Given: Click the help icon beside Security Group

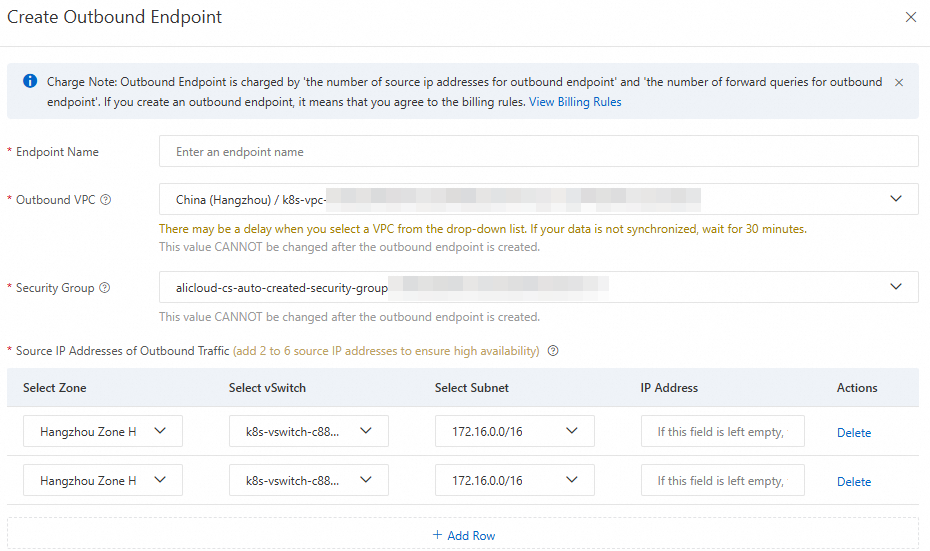Looking at the screenshot, I should [105, 288].
